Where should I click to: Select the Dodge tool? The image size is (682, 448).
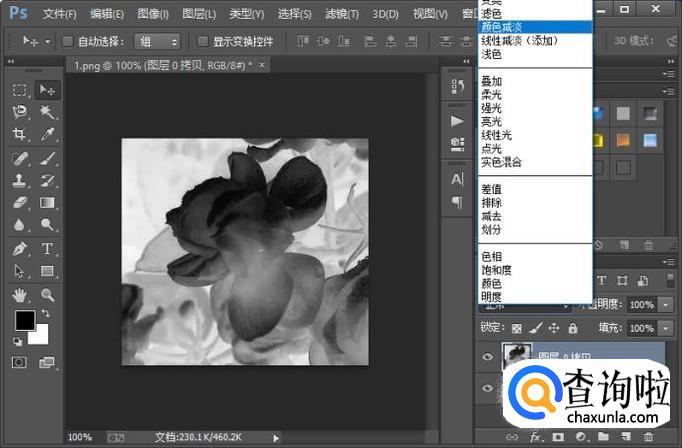pos(47,225)
